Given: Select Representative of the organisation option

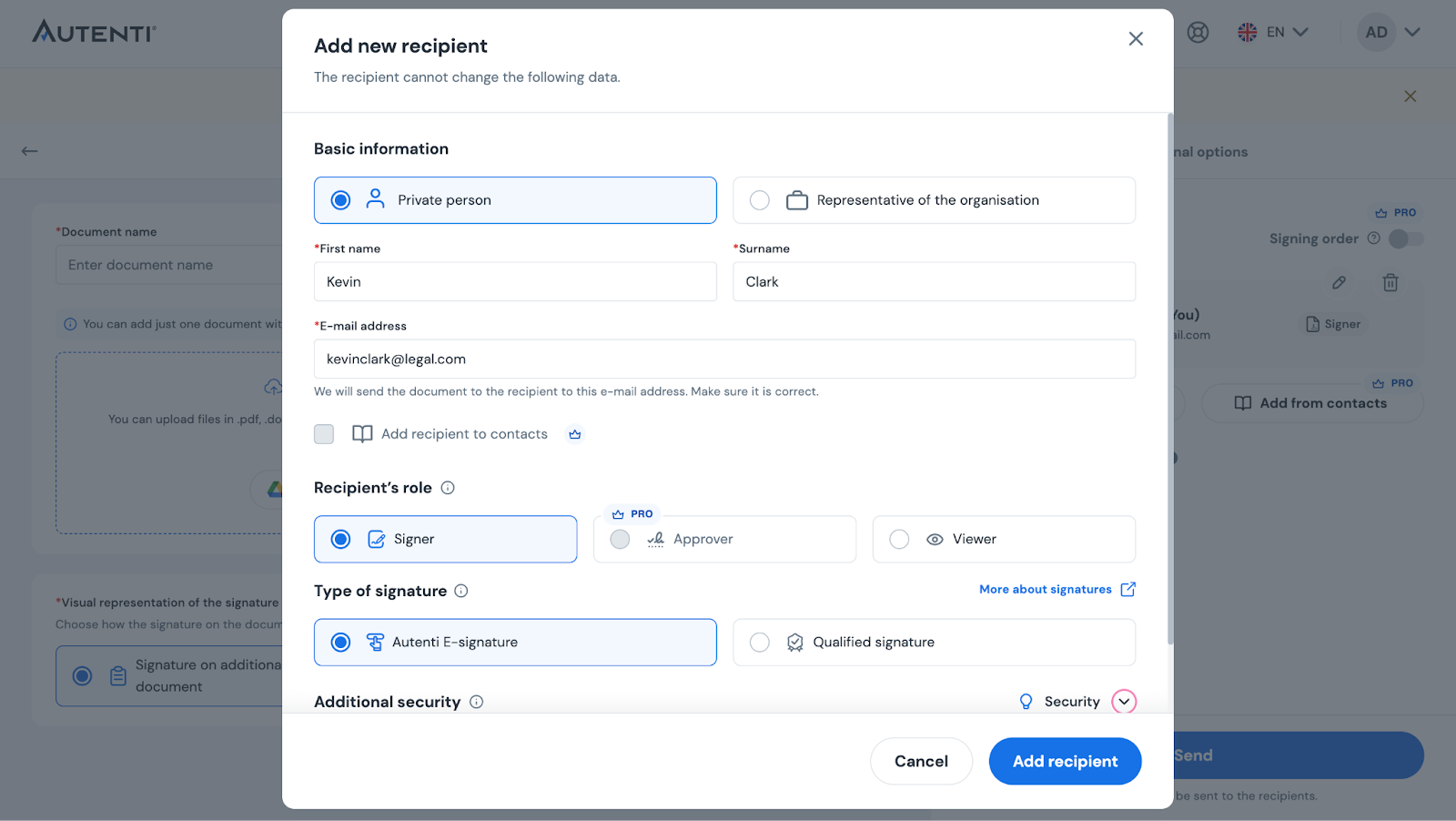Looking at the screenshot, I should pyautogui.click(x=760, y=200).
